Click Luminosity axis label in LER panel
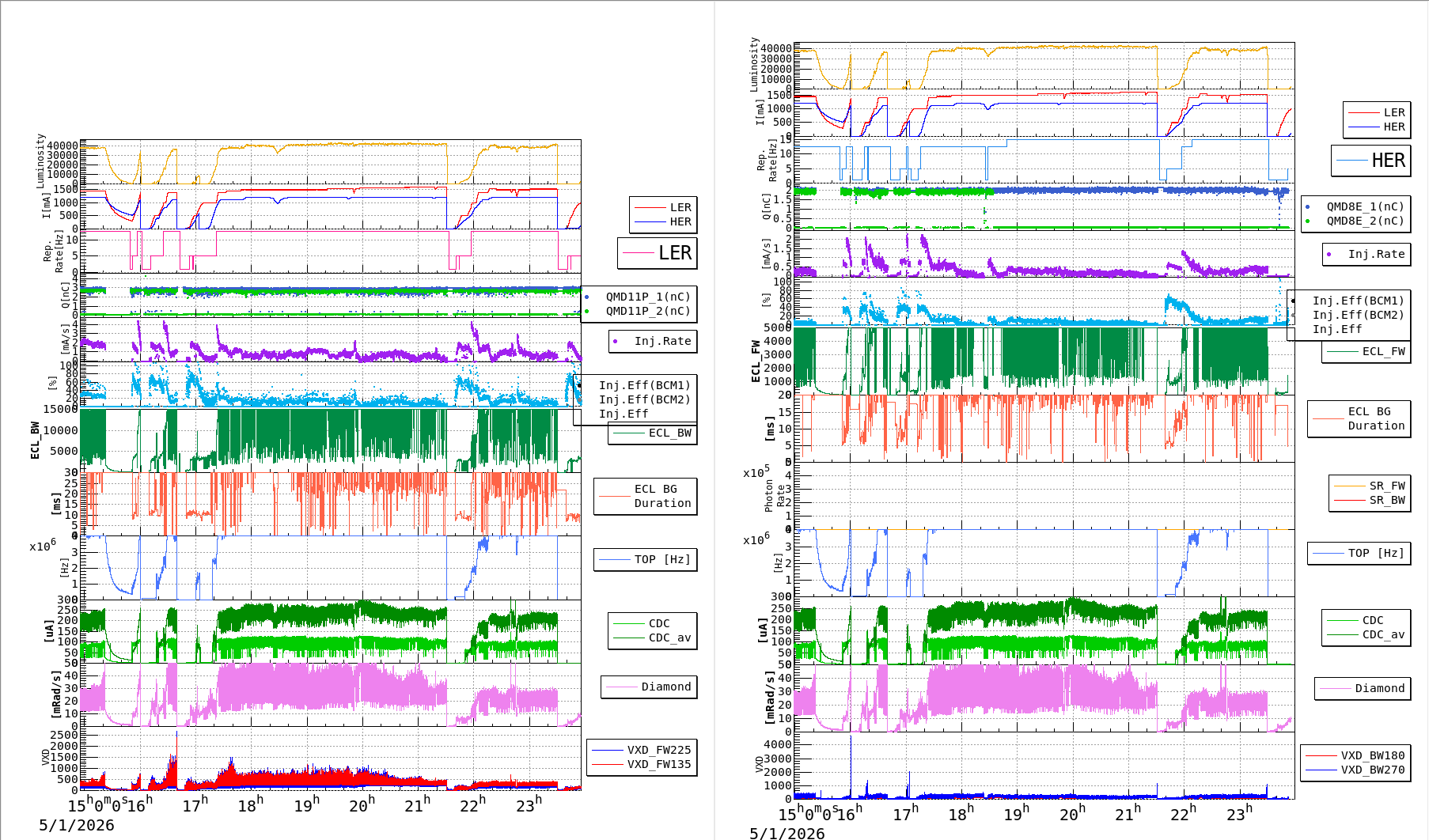Image resolution: width=1429 pixels, height=840 pixels. 40,161
